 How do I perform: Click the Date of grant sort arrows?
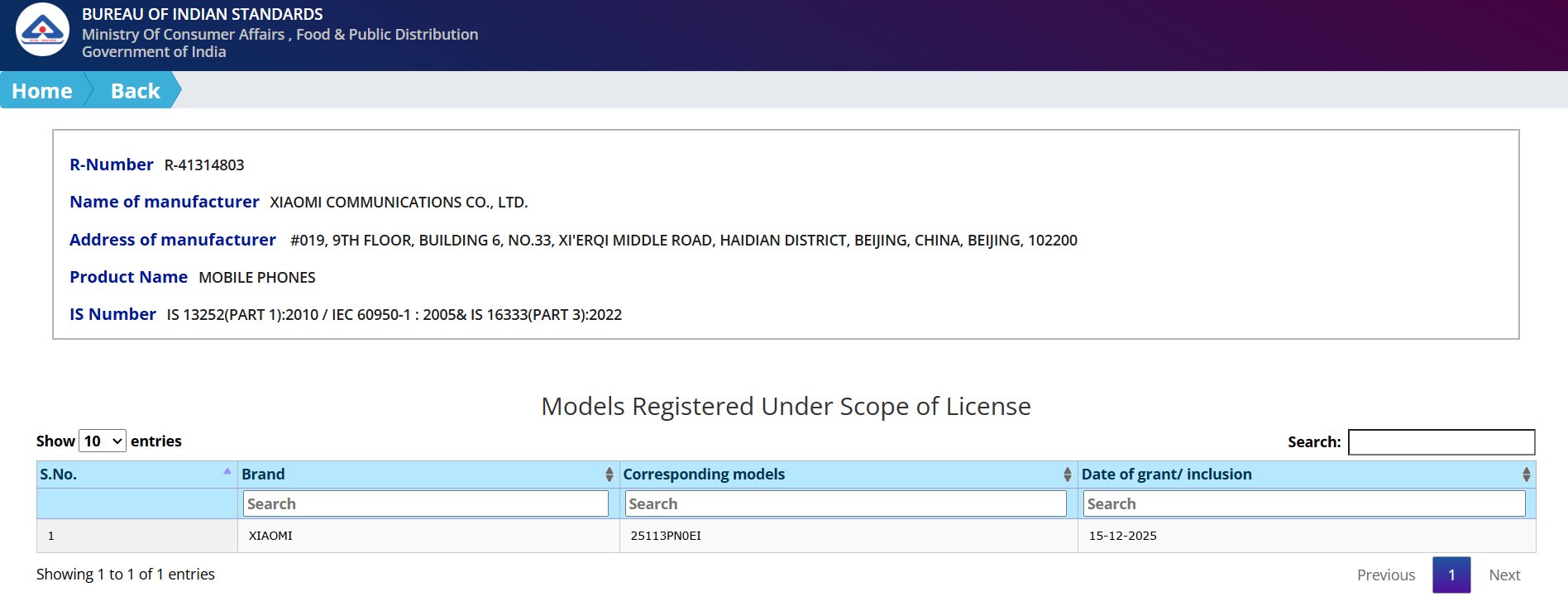[x=1526, y=475]
